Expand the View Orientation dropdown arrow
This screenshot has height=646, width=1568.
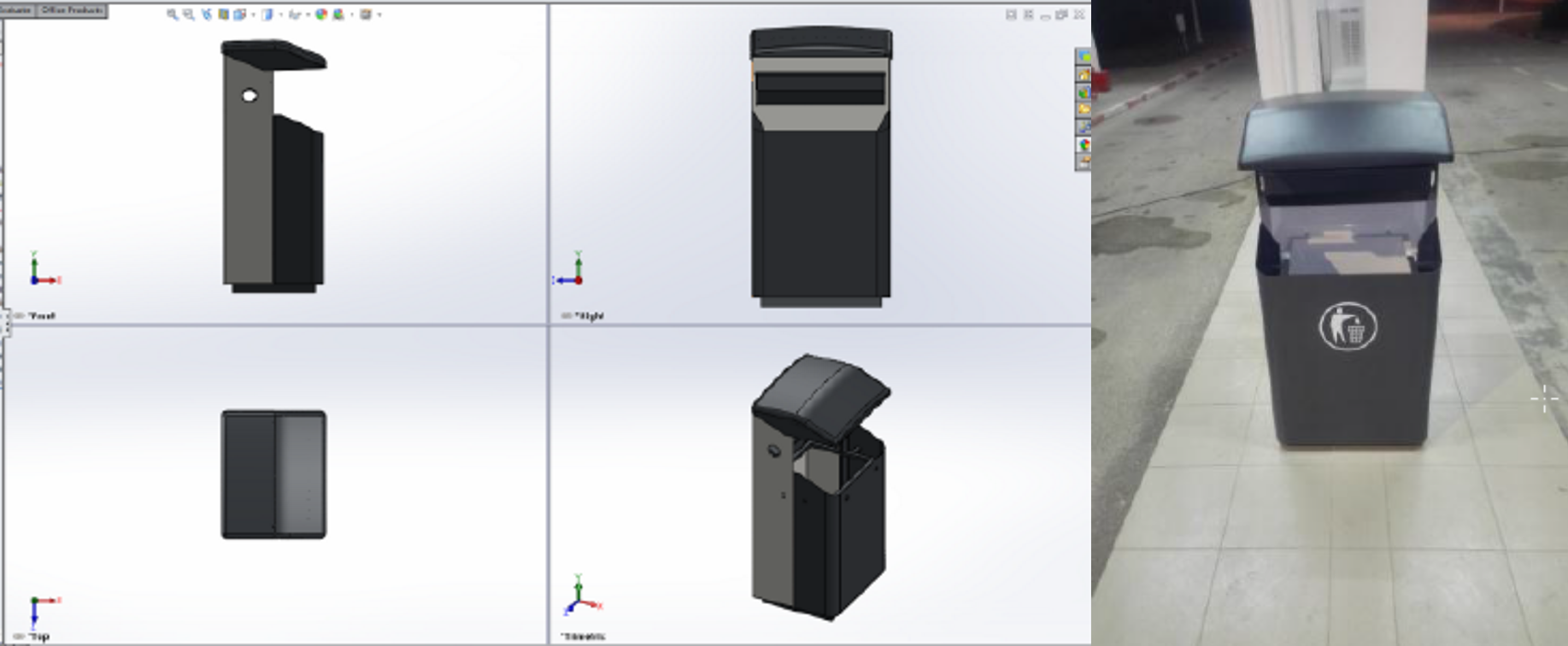253,15
